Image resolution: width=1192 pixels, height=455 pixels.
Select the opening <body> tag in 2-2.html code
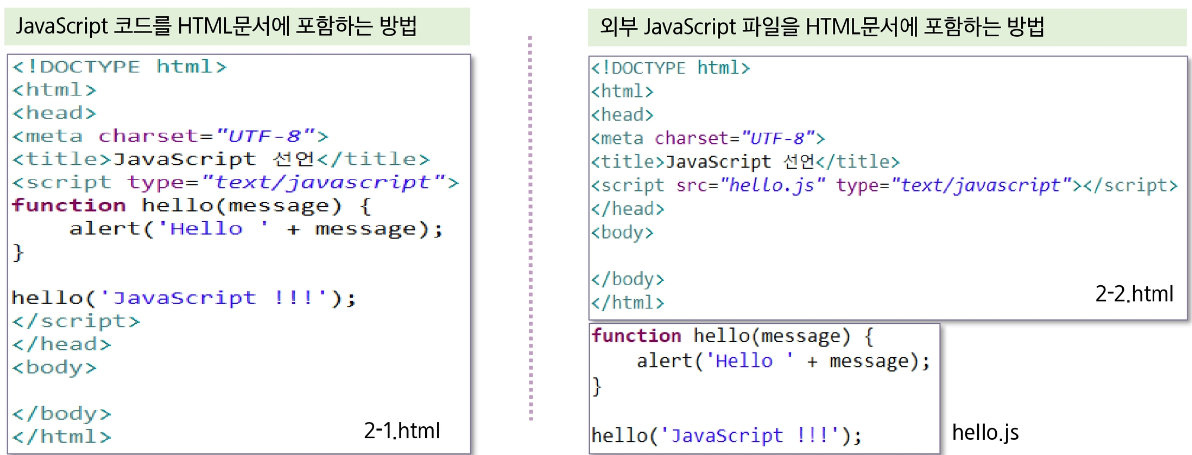pyautogui.click(x=623, y=232)
